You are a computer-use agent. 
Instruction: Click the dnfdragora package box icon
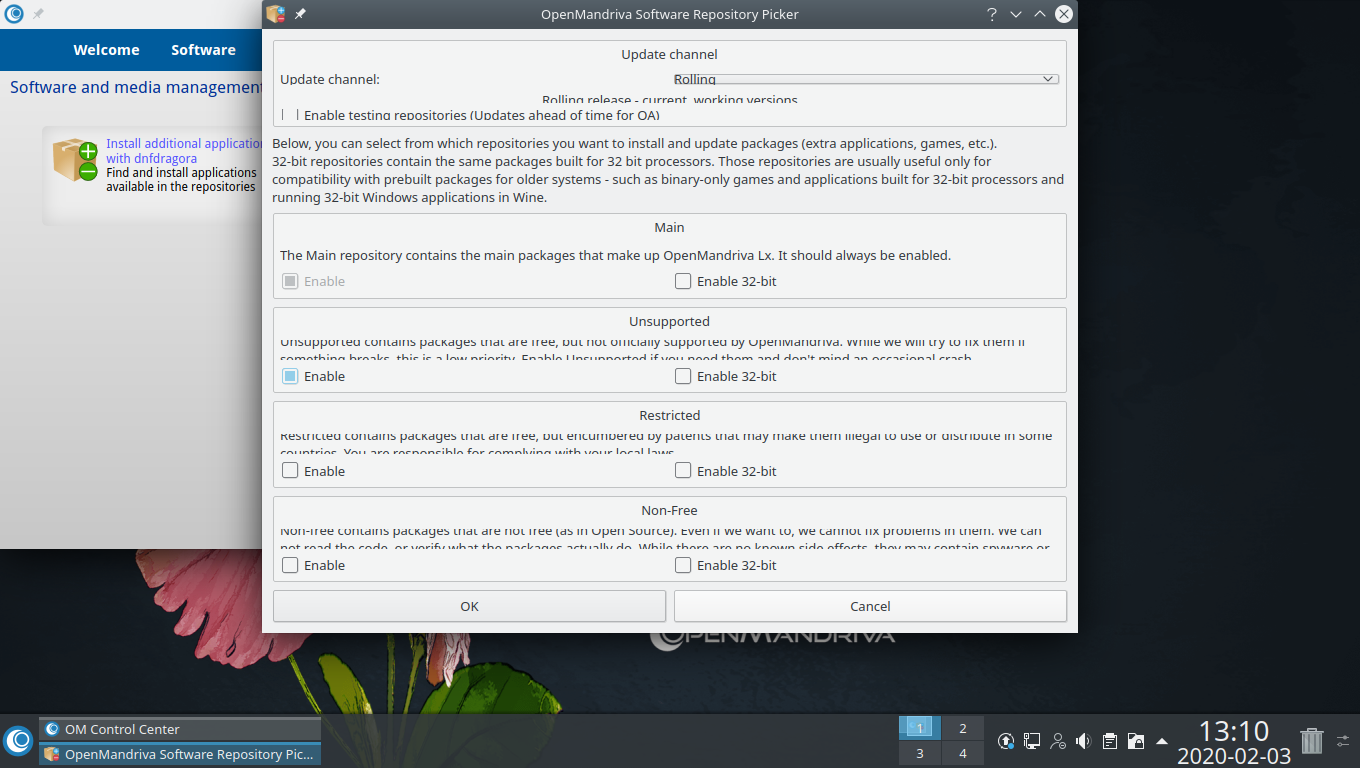[75, 160]
